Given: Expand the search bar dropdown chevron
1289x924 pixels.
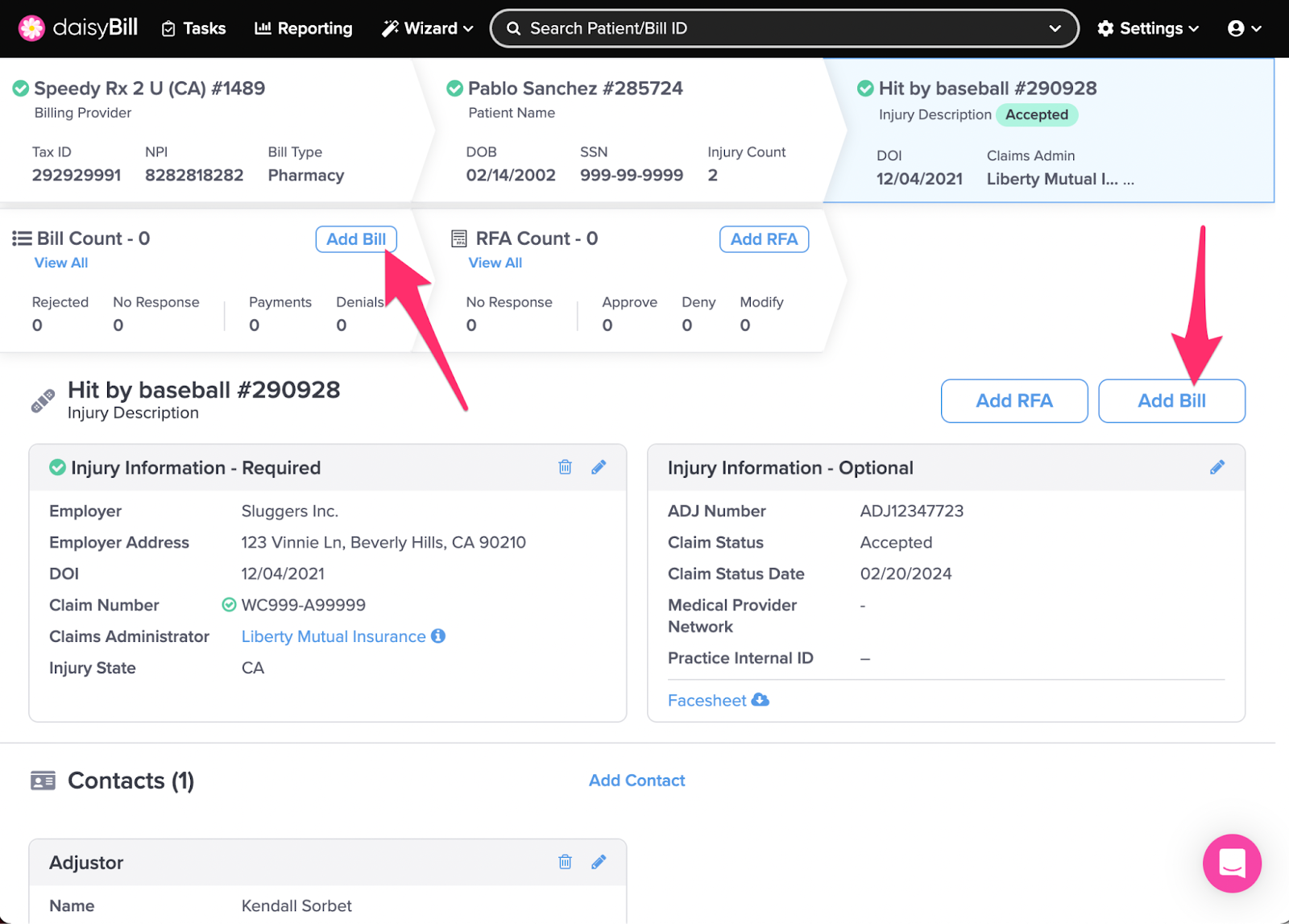Looking at the screenshot, I should (x=1055, y=28).
